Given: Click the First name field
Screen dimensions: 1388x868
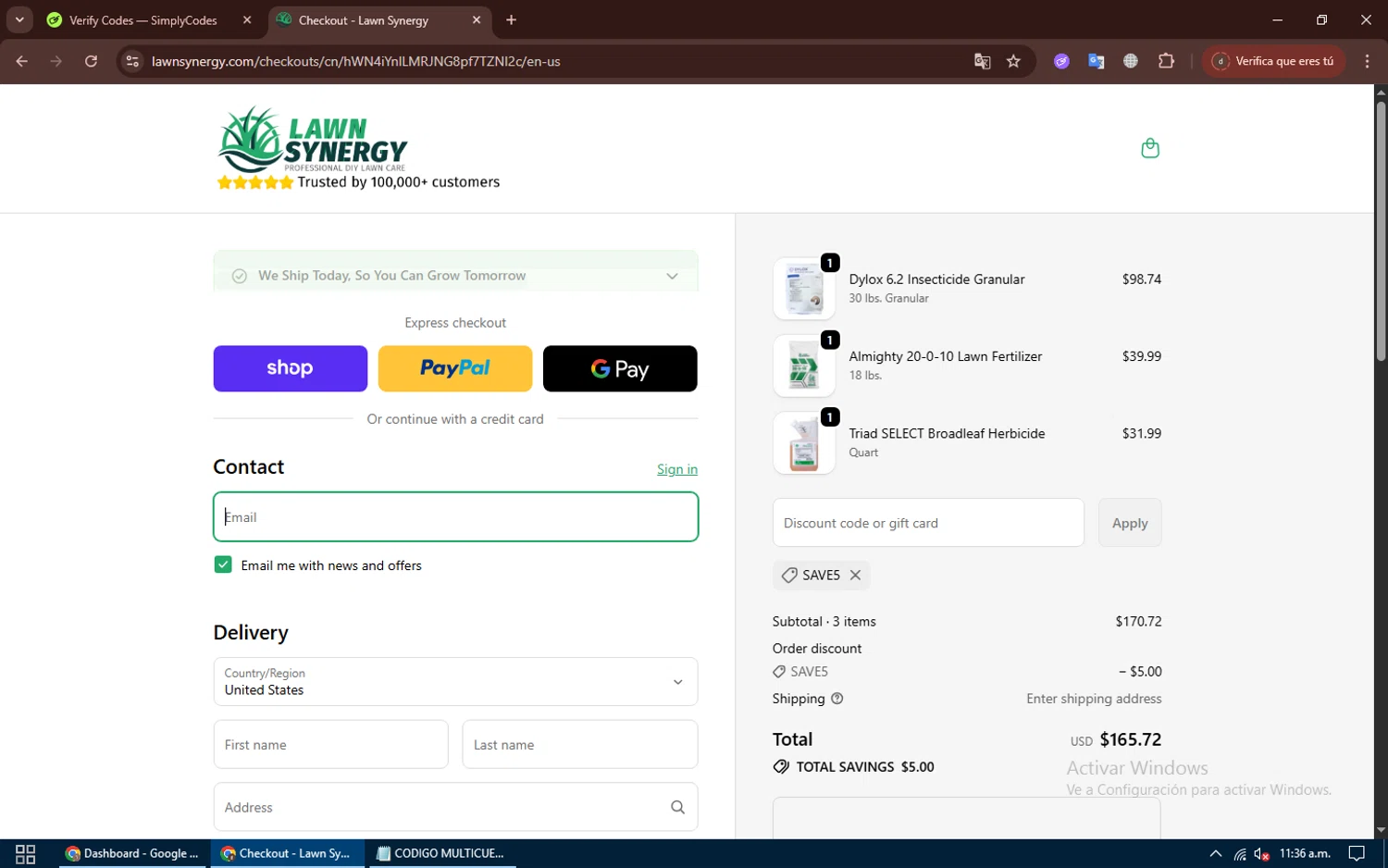Looking at the screenshot, I should [330, 744].
